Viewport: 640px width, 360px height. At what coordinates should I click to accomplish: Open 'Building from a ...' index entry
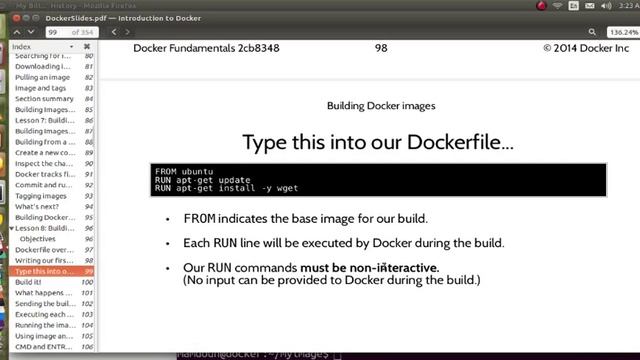click(53, 142)
